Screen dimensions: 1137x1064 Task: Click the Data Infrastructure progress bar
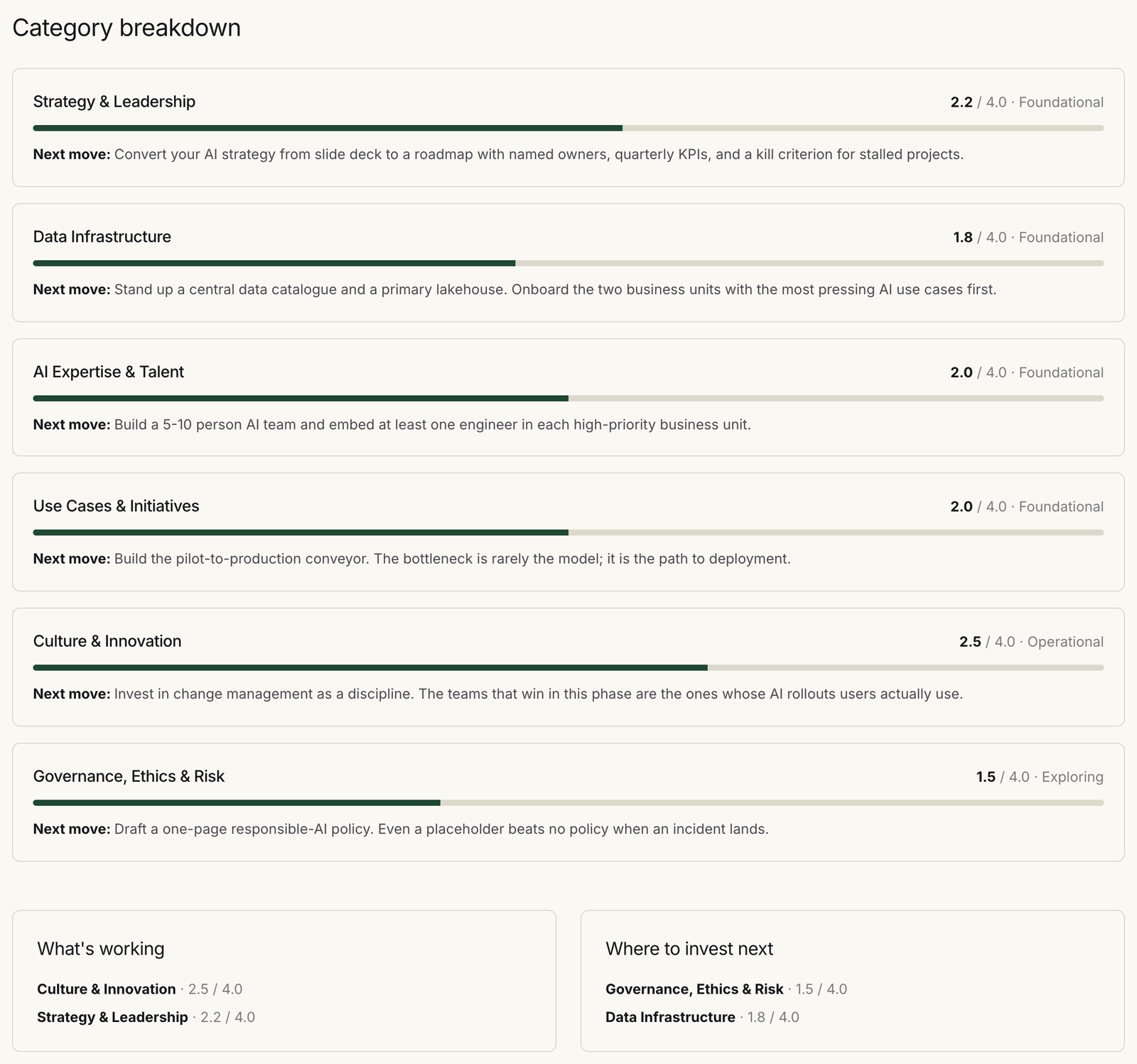pyautogui.click(x=568, y=263)
